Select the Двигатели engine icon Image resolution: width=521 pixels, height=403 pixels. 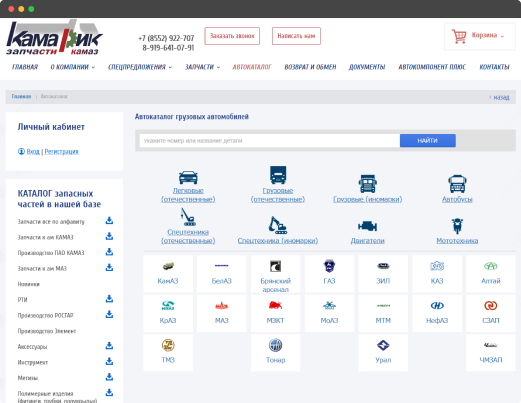[367, 226]
